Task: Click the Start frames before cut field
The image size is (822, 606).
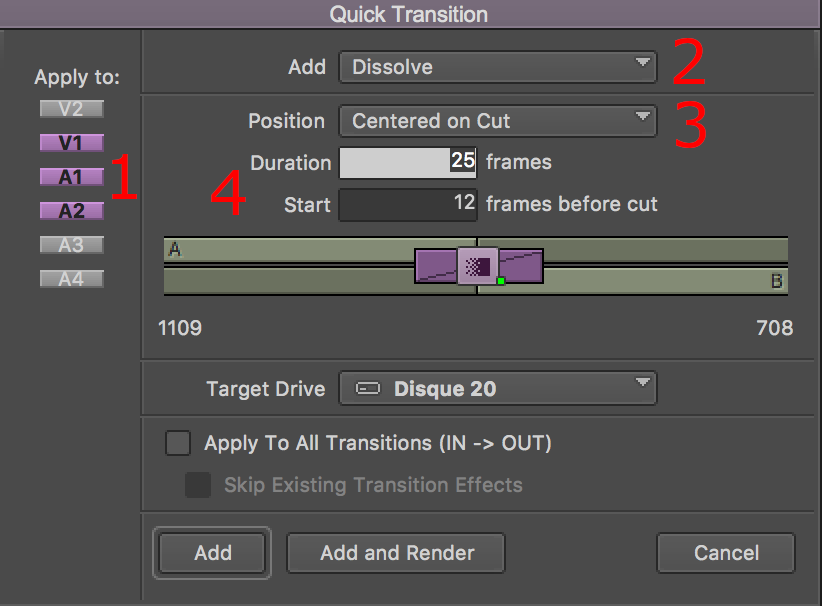Action: (407, 204)
